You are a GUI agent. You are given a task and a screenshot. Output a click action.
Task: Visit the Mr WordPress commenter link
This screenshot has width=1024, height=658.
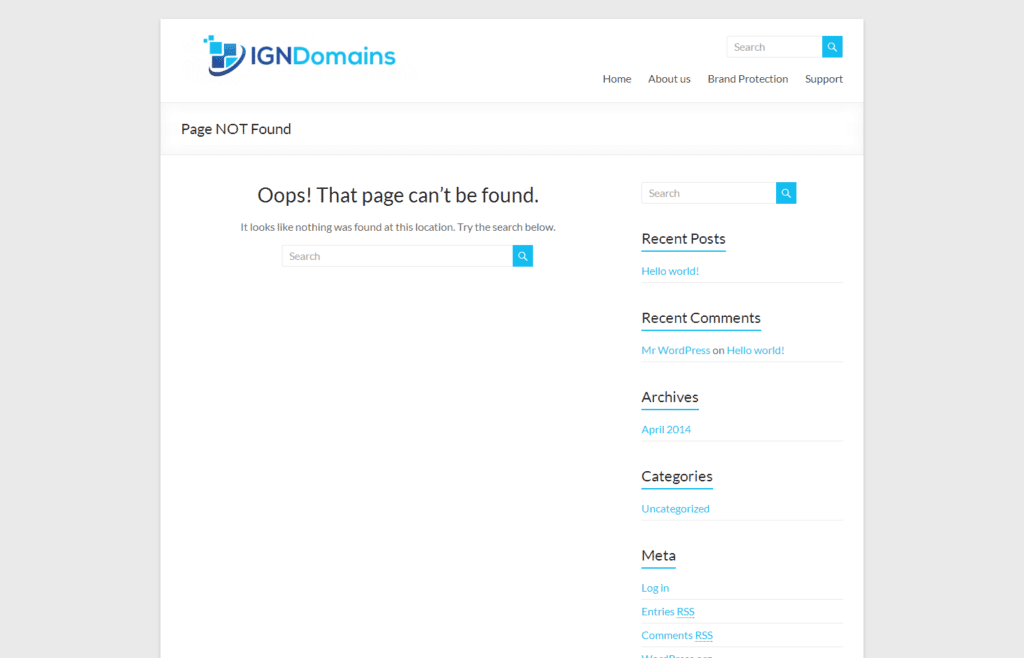pyautogui.click(x=675, y=350)
